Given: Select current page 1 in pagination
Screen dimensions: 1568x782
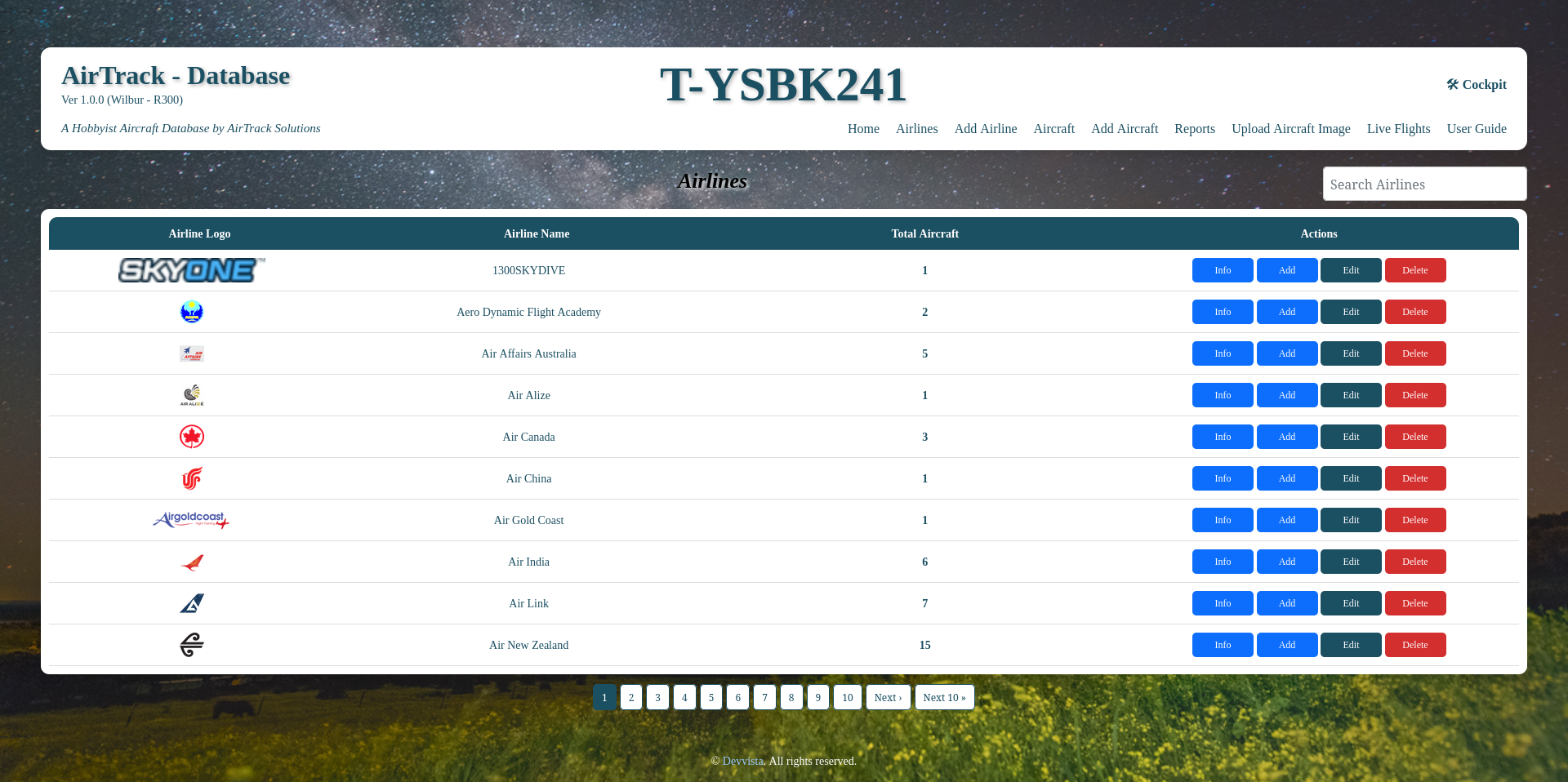Looking at the screenshot, I should [604, 697].
